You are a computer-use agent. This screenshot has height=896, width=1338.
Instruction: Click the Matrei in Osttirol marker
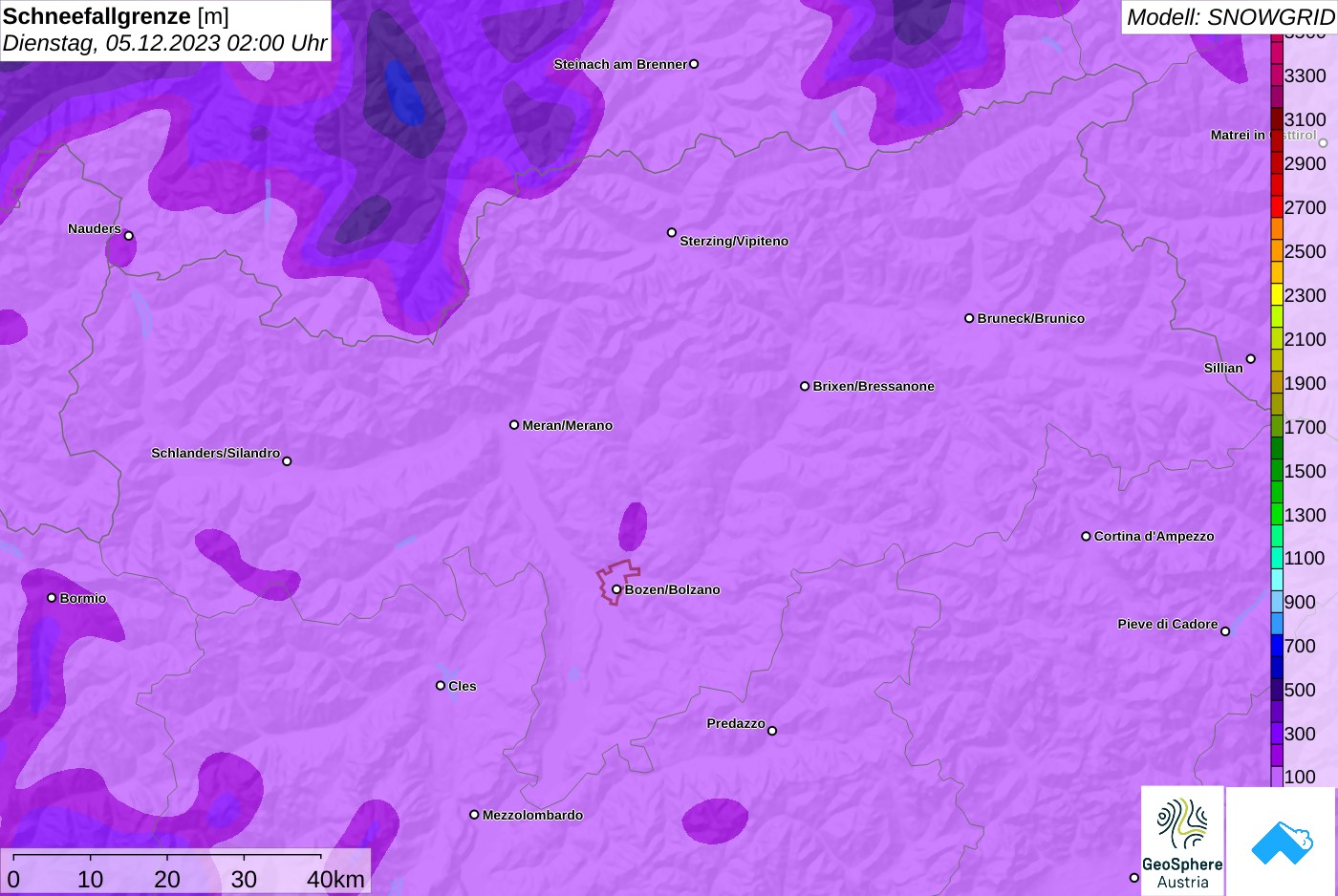tap(1324, 143)
